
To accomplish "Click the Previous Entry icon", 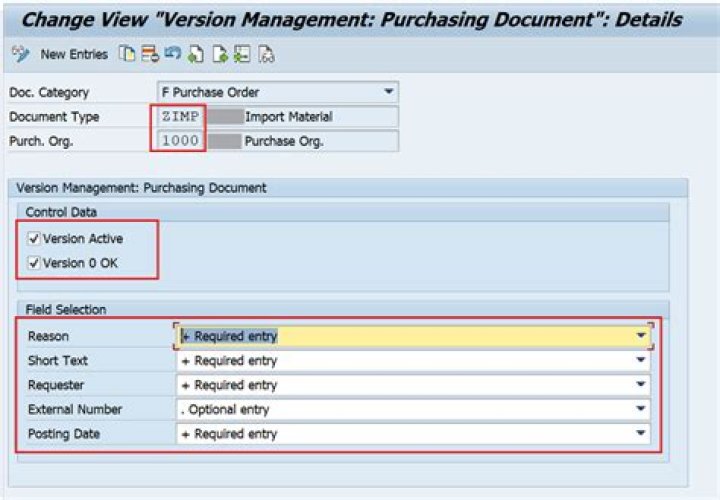I will point(196,54).
